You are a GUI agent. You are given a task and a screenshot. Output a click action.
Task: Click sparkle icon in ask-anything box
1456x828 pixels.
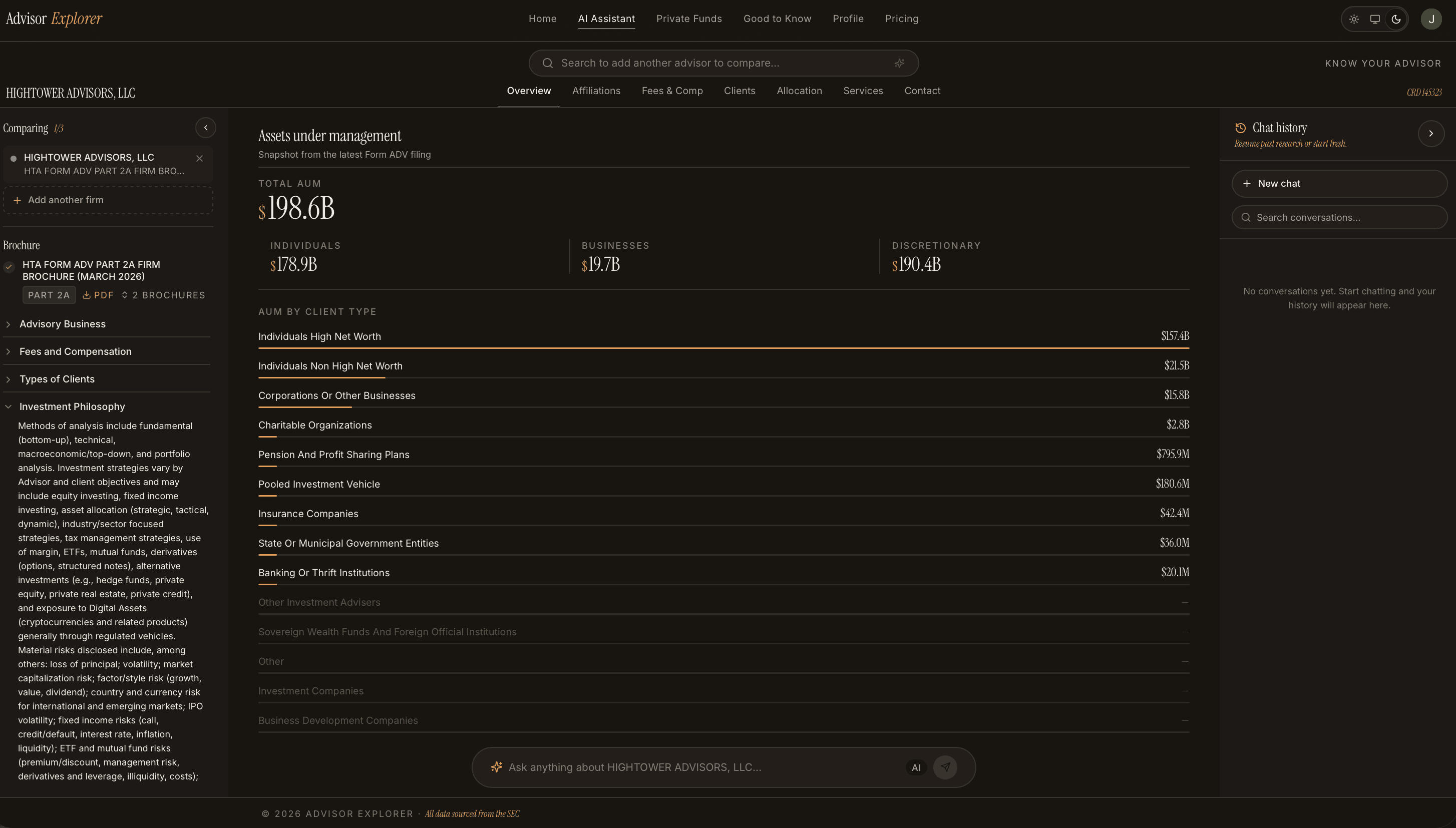(496, 767)
